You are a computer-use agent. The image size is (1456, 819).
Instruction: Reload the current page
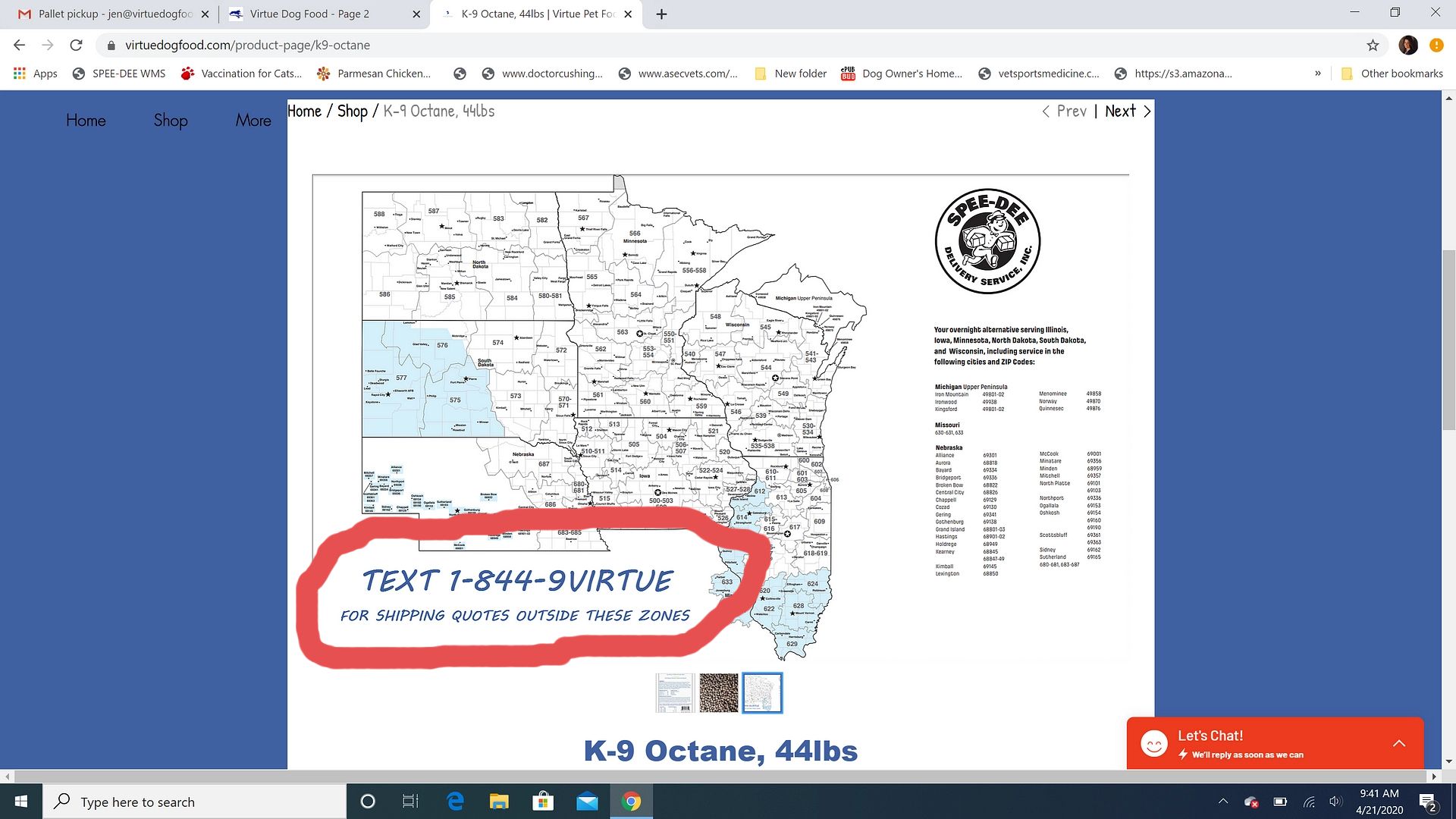[x=76, y=45]
